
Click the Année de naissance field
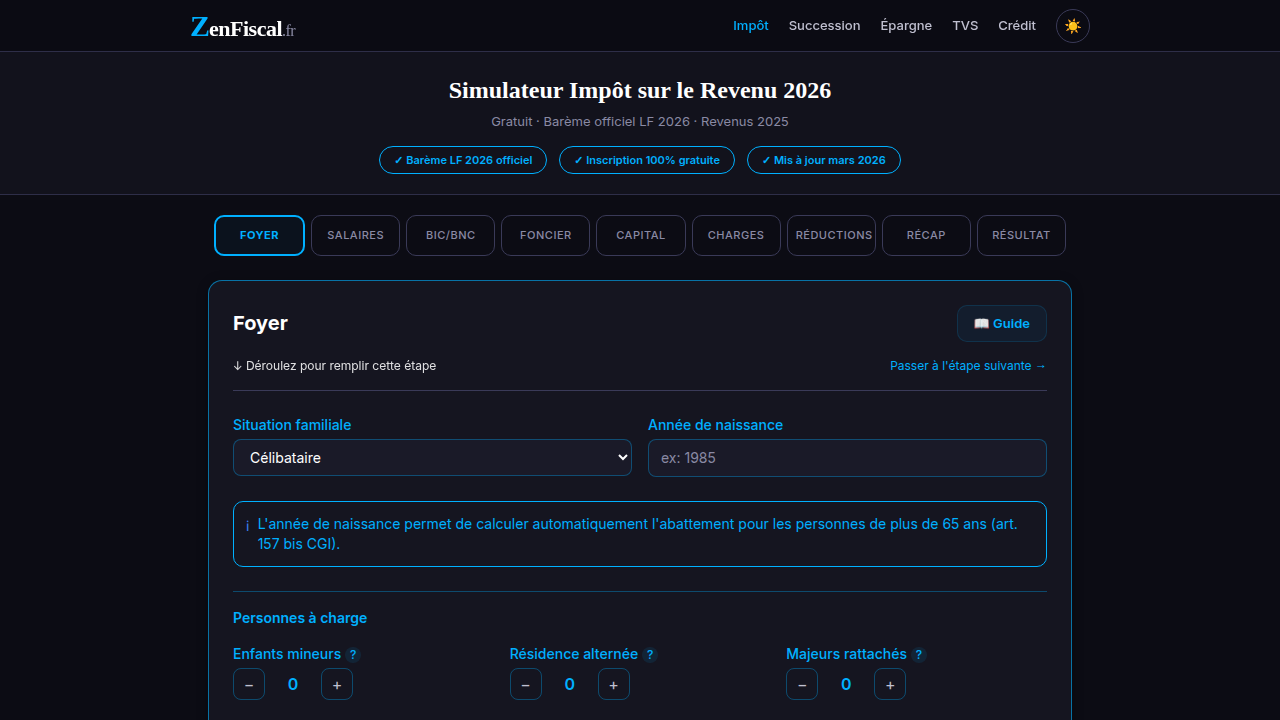click(847, 458)
